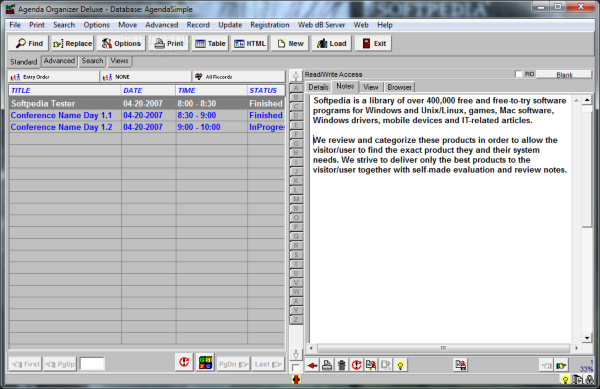Click the yellow lightbulb icon under notes panel
Image resolution: width=600 pixels, height=389 pixels.
pos(400,365)
